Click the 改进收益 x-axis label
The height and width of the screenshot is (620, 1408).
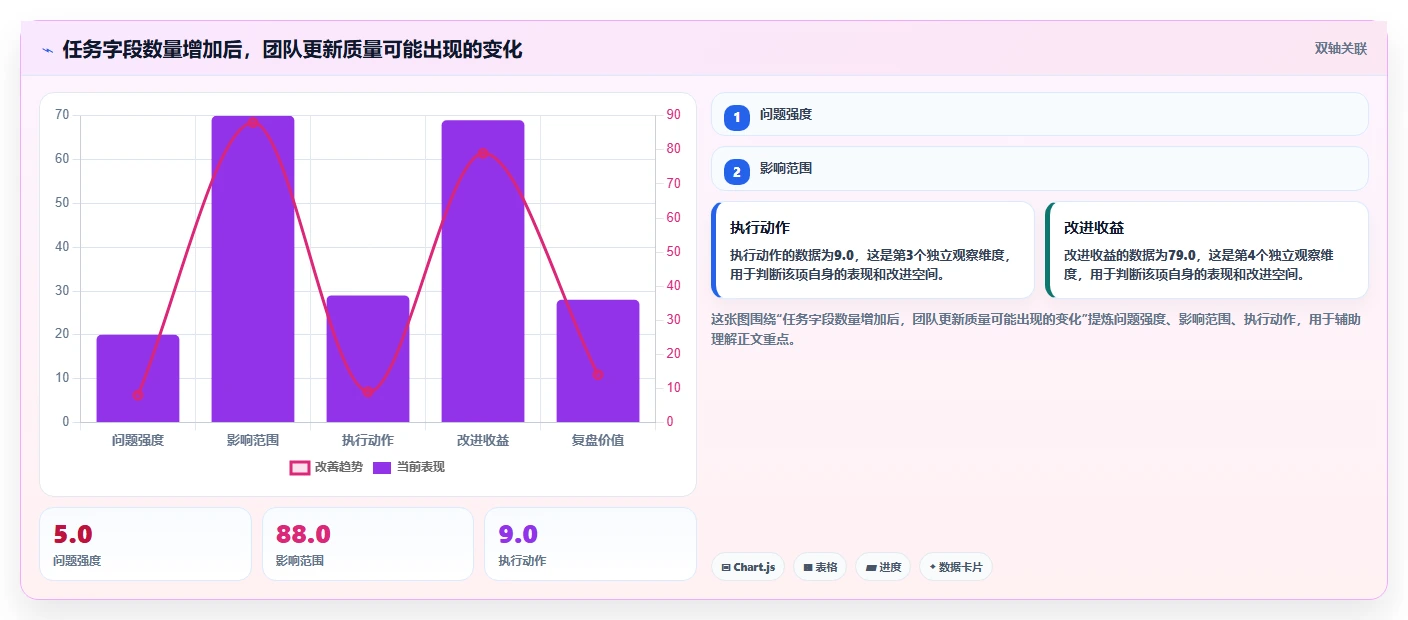click(483, 440)
